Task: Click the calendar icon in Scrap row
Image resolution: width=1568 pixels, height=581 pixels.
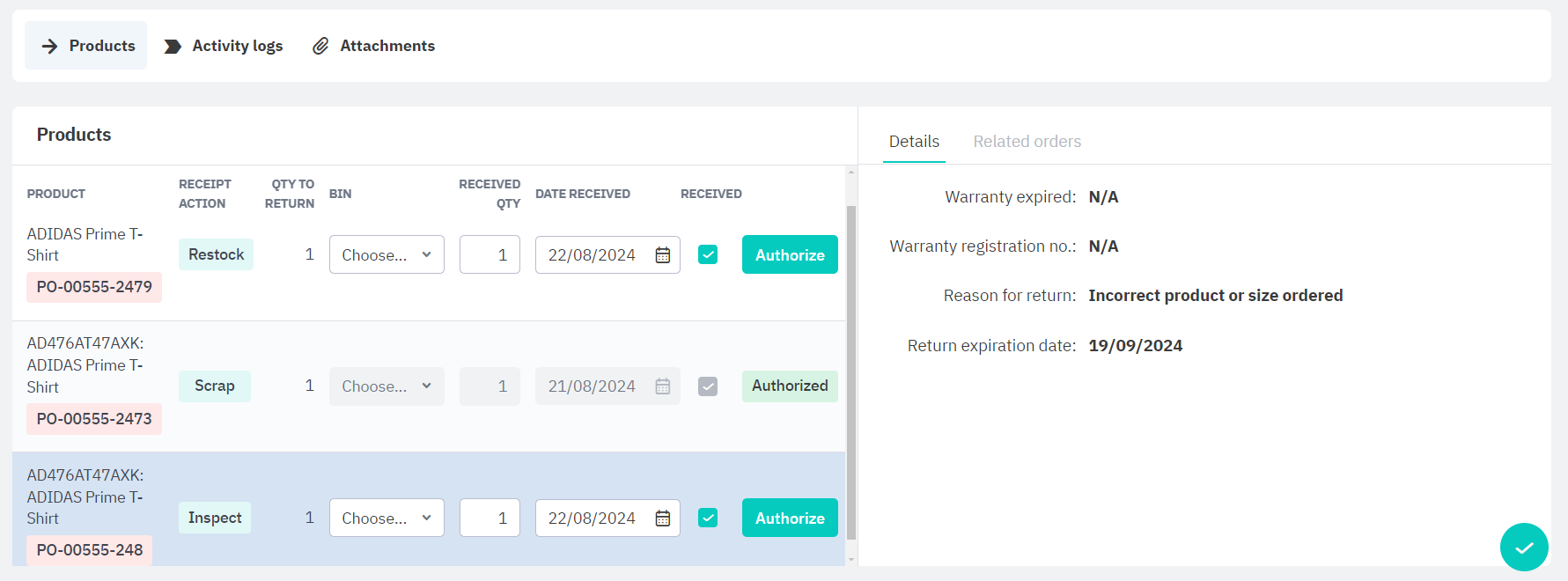Action: [663, 386]
